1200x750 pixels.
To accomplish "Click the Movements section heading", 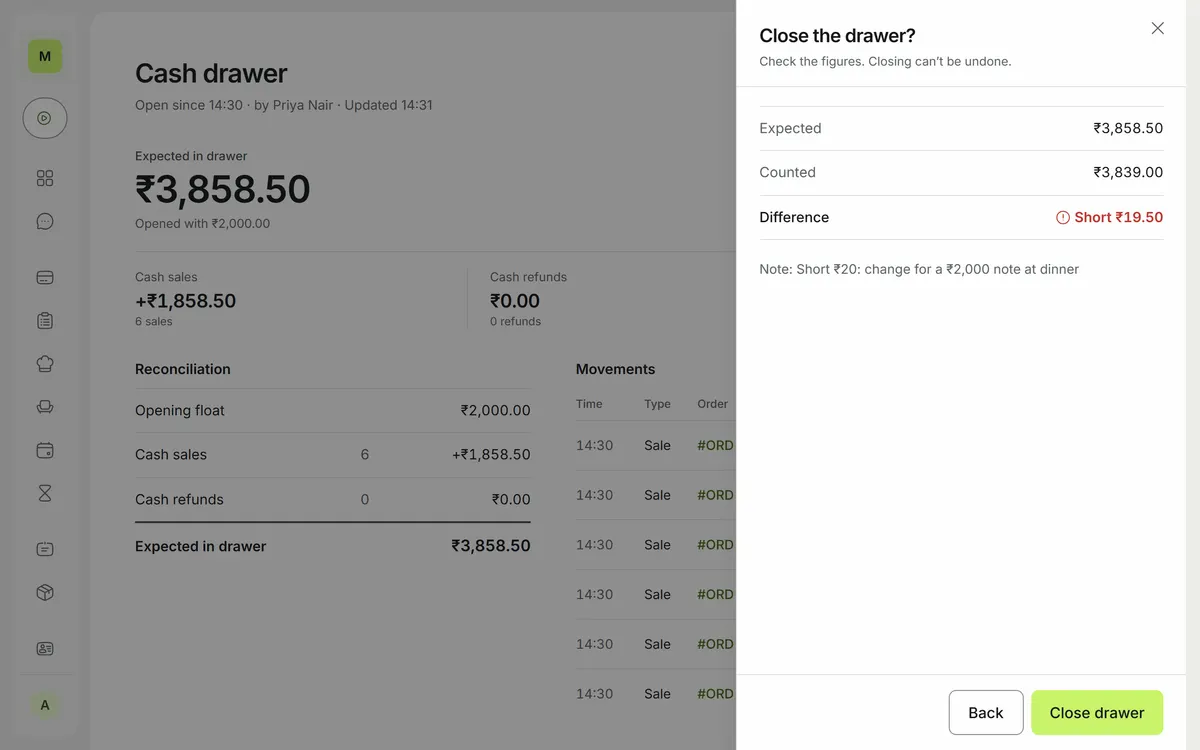I will (x=616, y=369).
